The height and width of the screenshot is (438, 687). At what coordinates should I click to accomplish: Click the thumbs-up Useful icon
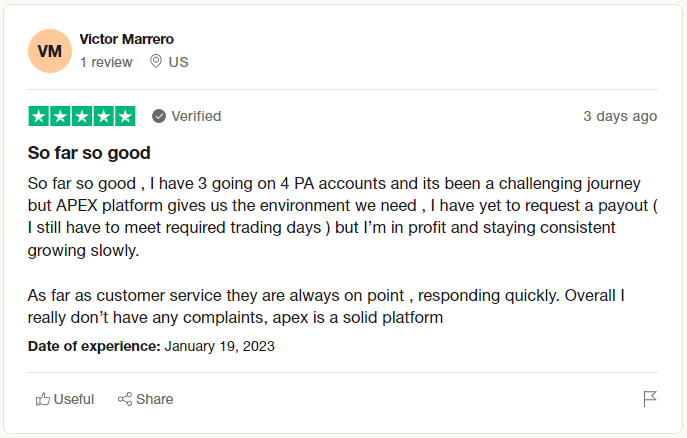(42, 399)
